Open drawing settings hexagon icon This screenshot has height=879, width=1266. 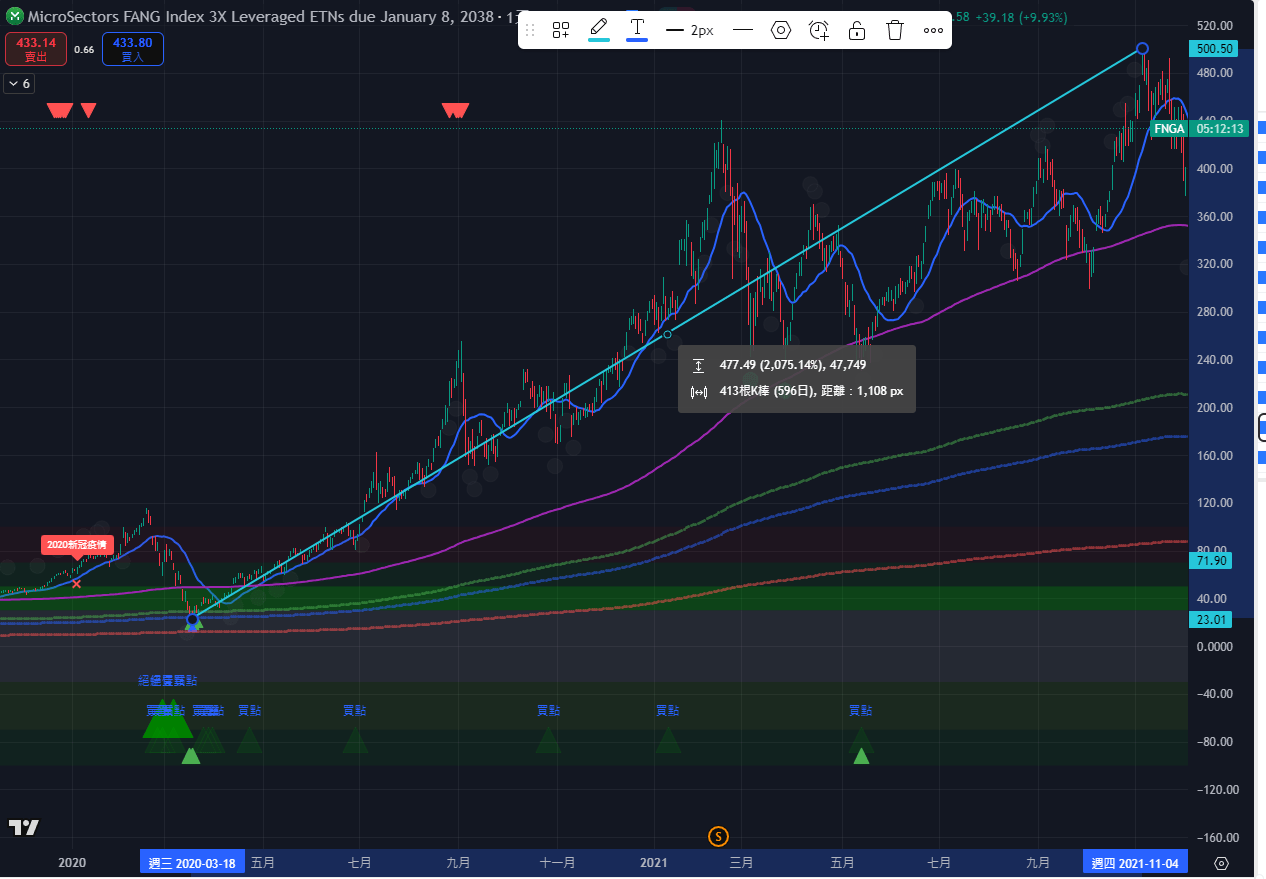[781, 30]
